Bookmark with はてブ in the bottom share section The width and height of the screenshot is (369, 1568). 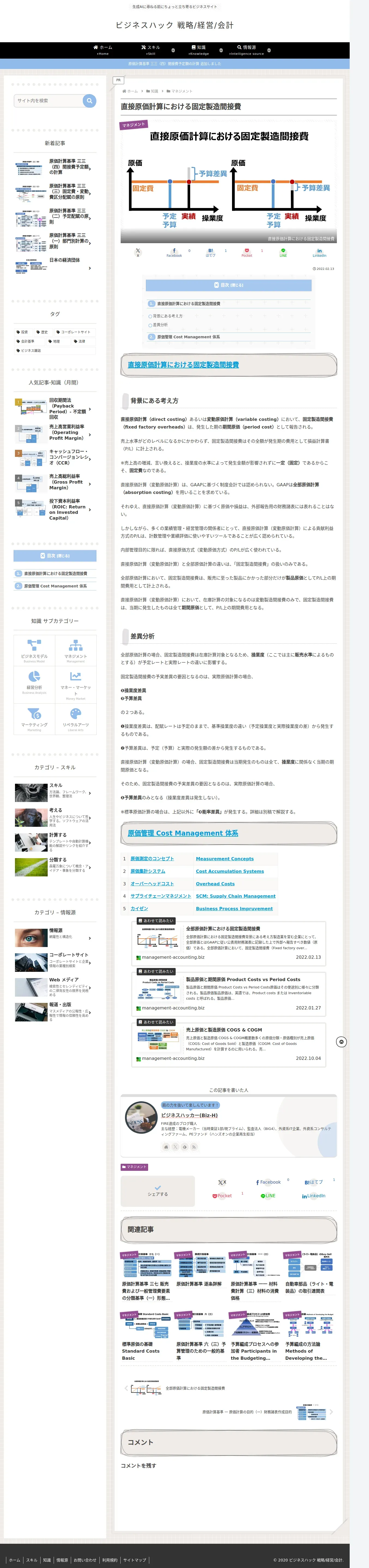pyautogui.click(x=314, y=1182)
